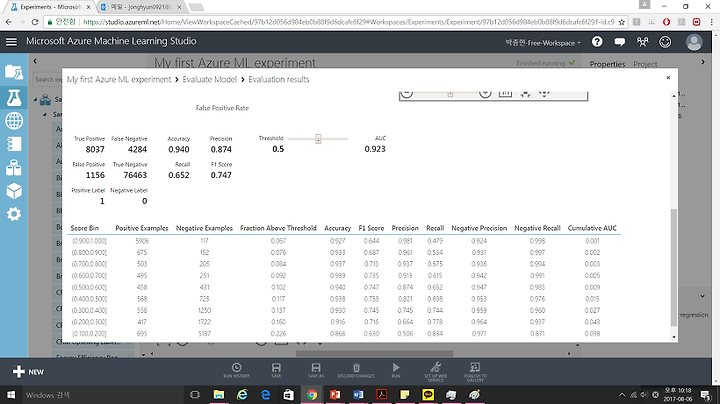
Task: Click the Cumulative AUC column header
Action: click(x=592, y=228)
